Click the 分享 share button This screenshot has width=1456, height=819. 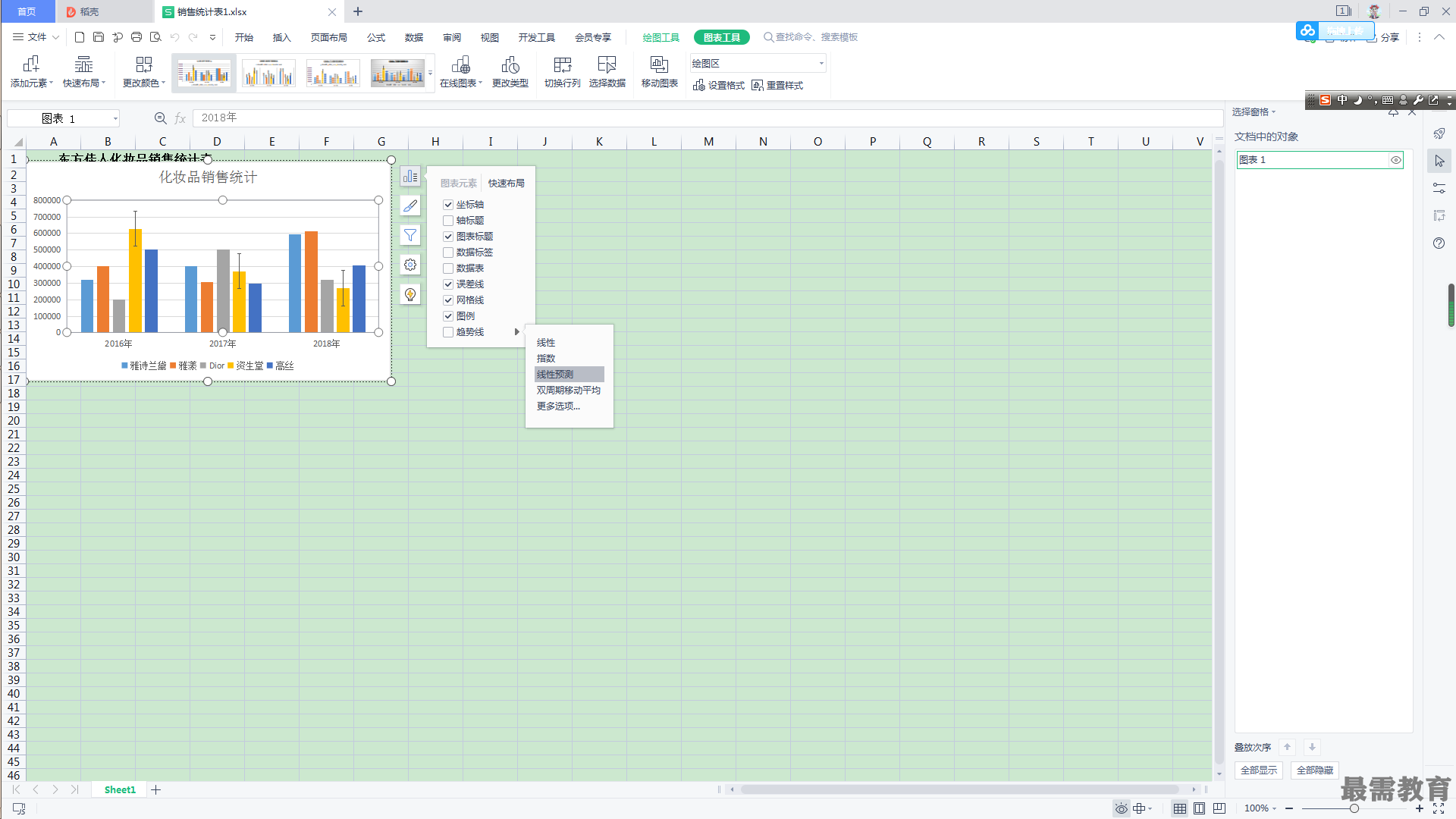tap(1383, 37)
